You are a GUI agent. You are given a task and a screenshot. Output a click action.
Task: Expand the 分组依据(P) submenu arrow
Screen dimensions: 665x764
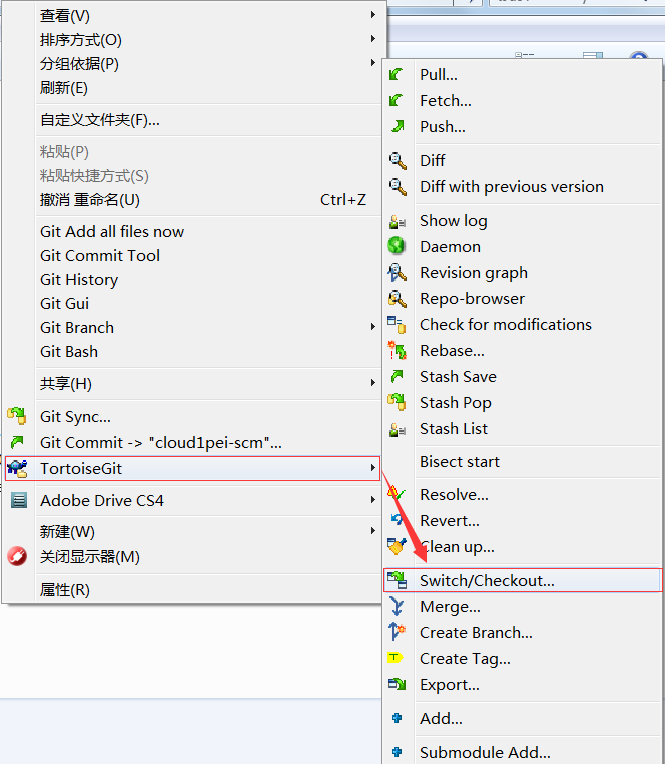pos(373,63)
